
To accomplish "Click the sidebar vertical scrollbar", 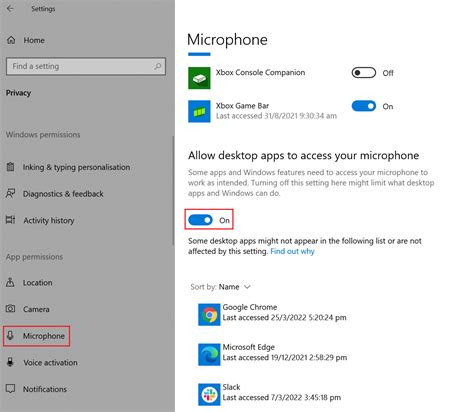I will [173, 190].
